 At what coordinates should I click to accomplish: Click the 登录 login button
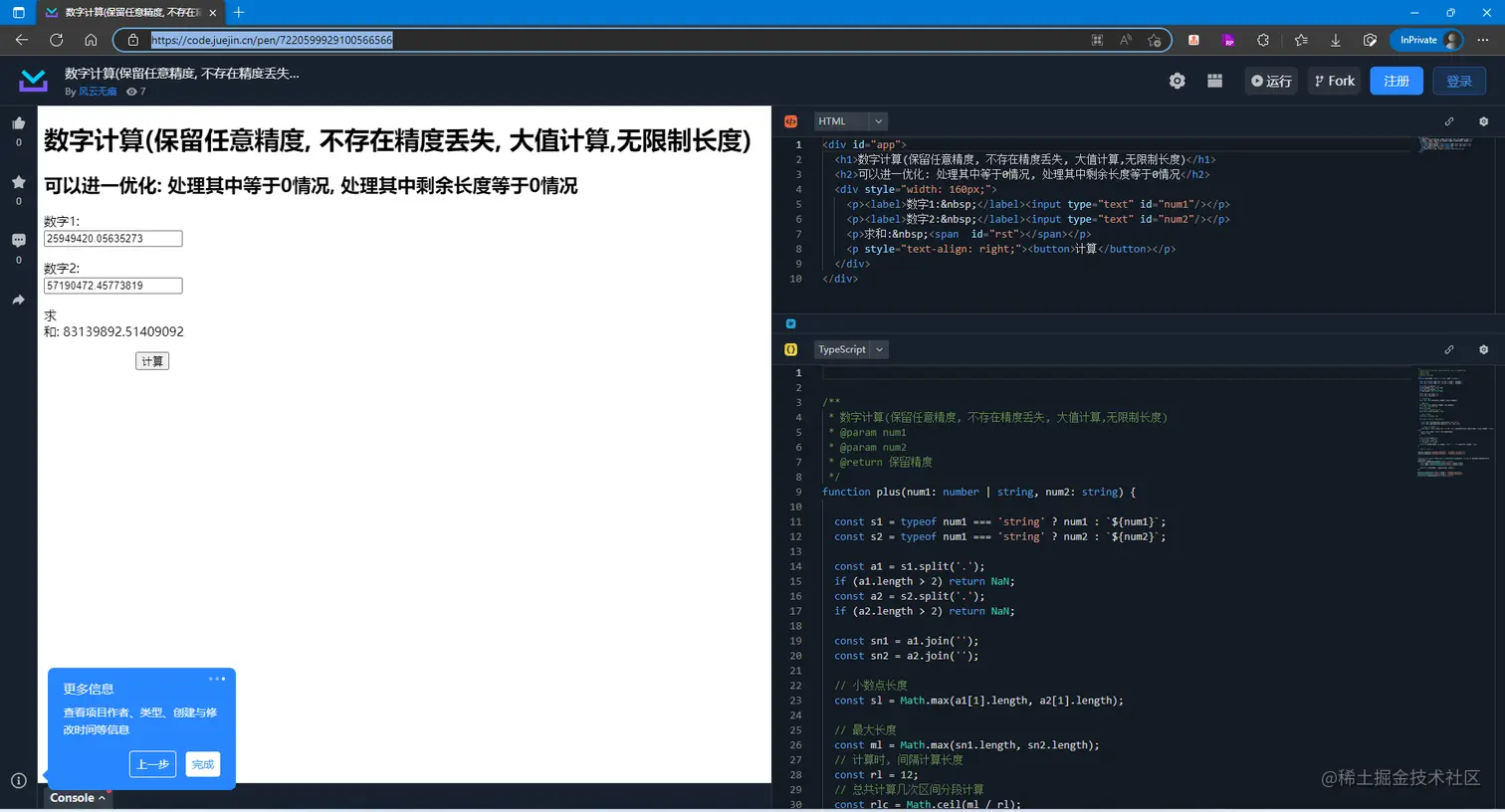click(1459, 81)
